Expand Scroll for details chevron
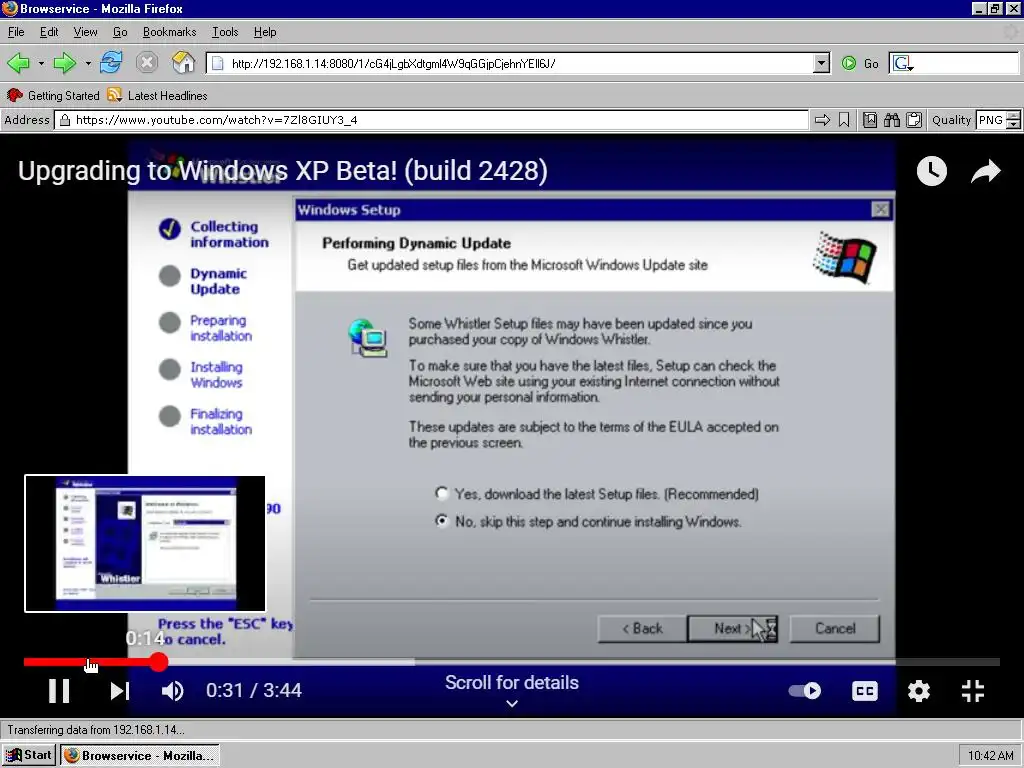This screenshot has height=768, width=1024. [x=512, y=703]
